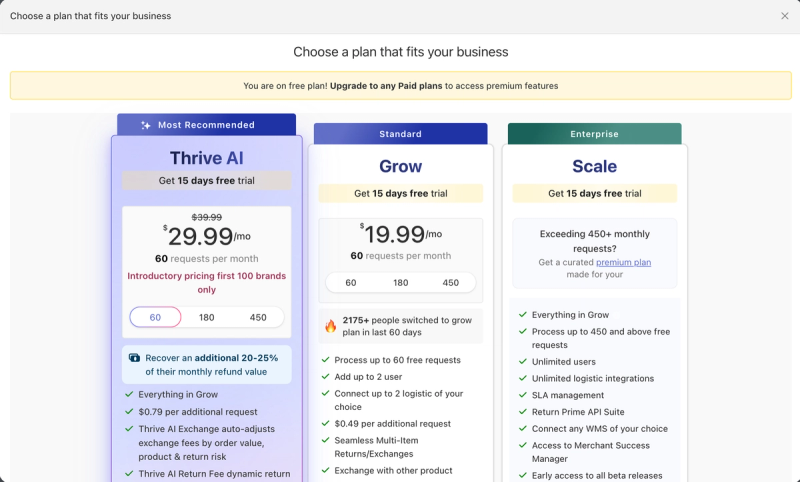Click the Thrive AI plan title
Viewport: 800px width, 482px height.
(x=207, y=158)
